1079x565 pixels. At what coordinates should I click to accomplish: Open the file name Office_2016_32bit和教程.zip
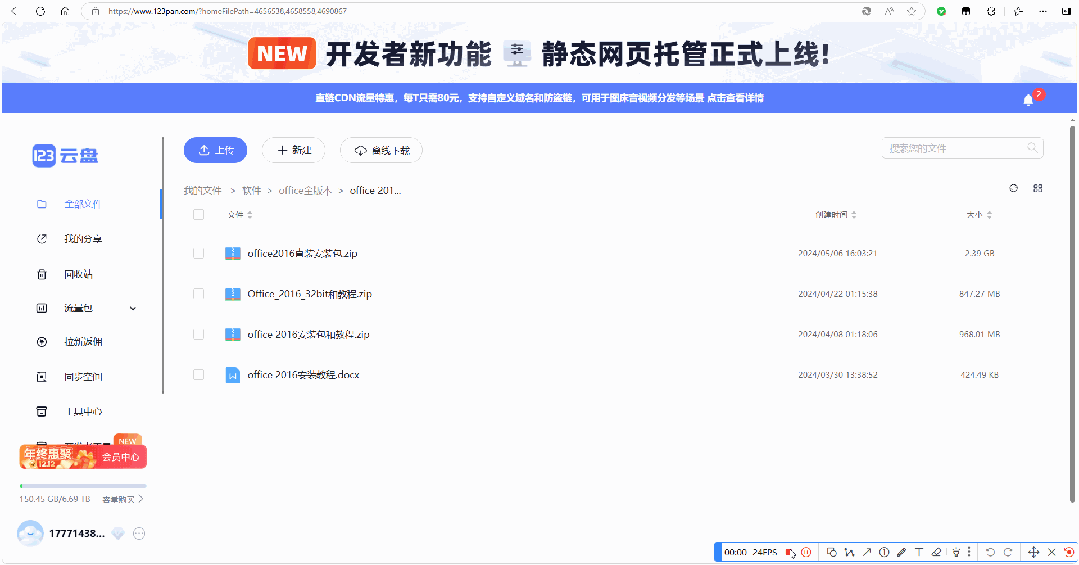(x=309, y=294)
